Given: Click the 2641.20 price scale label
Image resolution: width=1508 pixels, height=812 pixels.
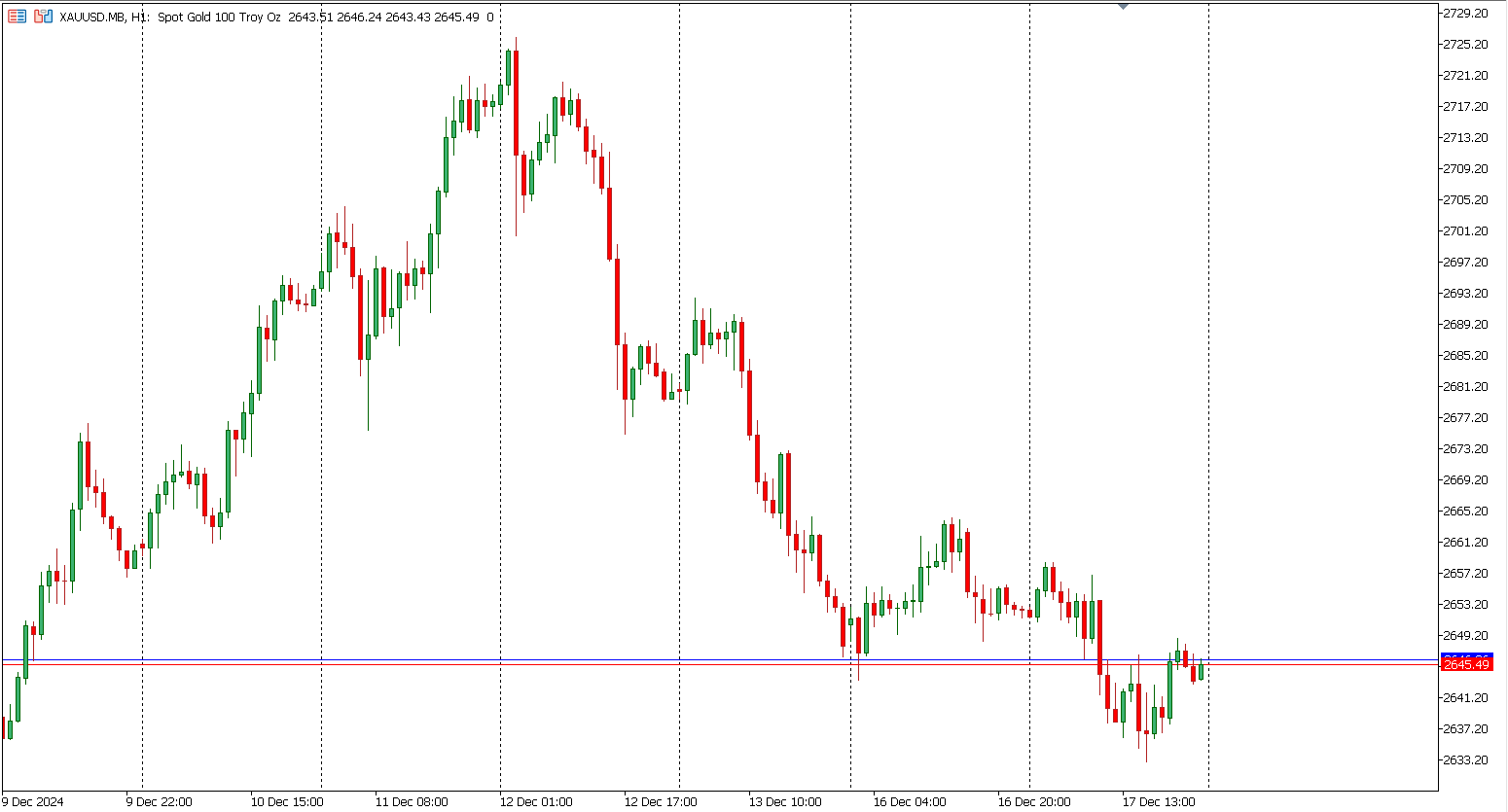Looking at the screenshot, I should pos(1466,697).
